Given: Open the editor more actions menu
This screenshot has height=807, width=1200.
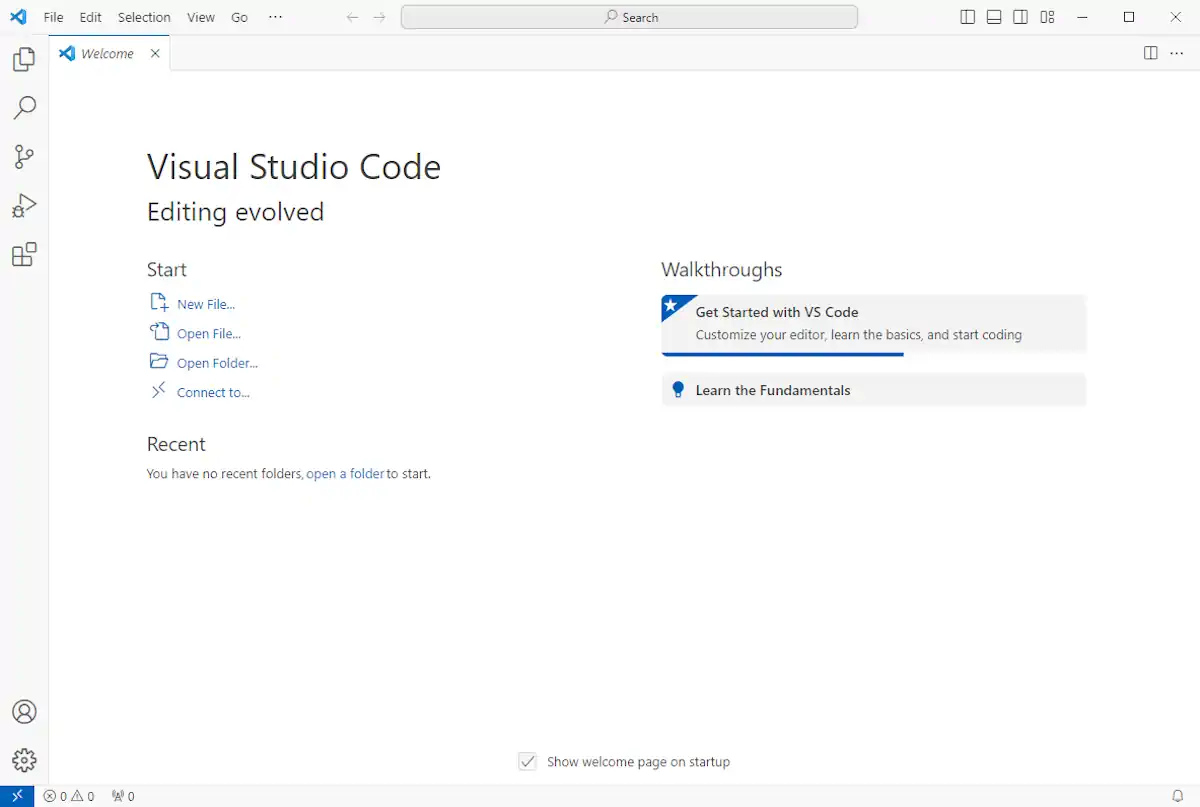Looking at the screenshot, I should coord(1176,53).
